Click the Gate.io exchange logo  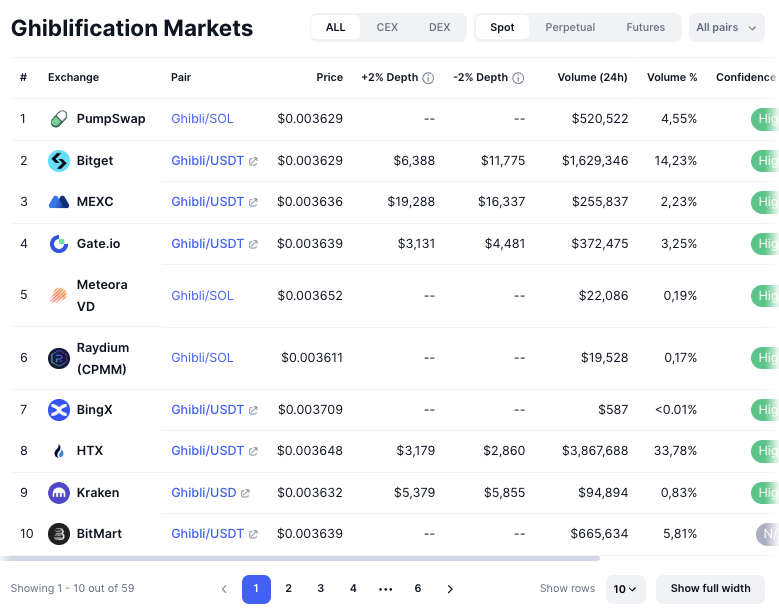(59, 244)
